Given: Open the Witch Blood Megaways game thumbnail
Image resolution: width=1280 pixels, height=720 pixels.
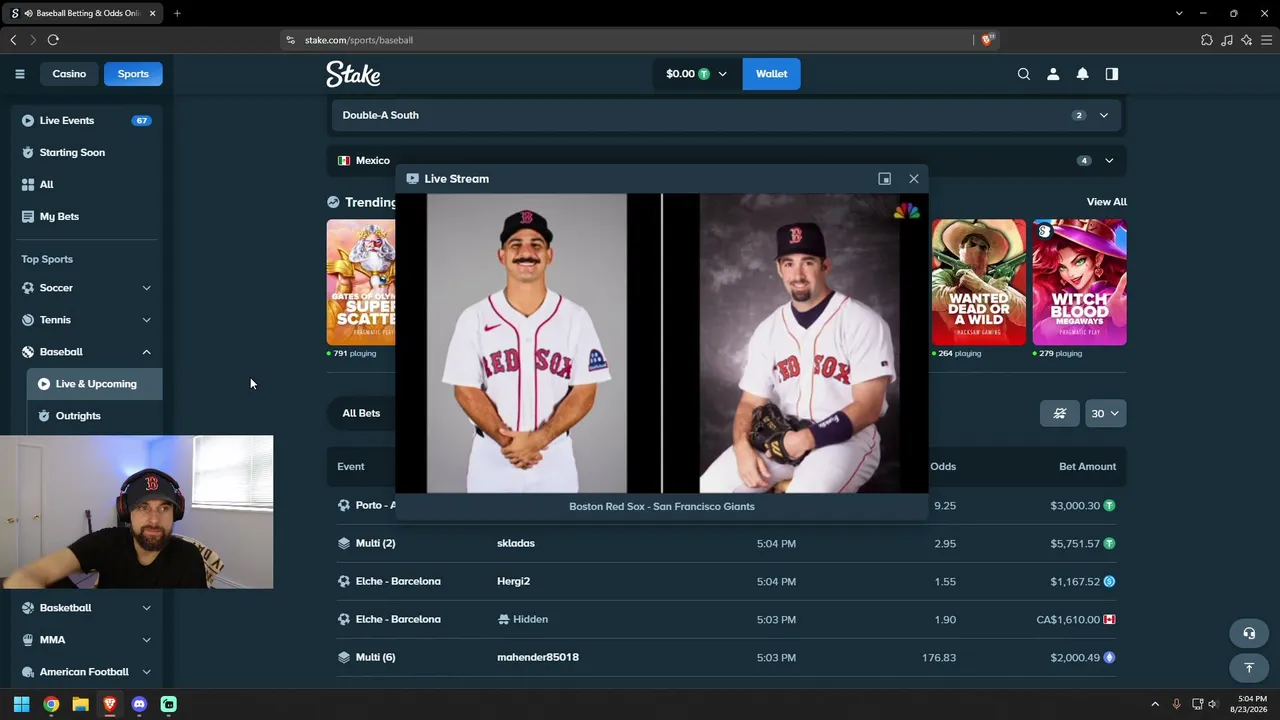Looking at the screenshot, I should pos(1080,282).
